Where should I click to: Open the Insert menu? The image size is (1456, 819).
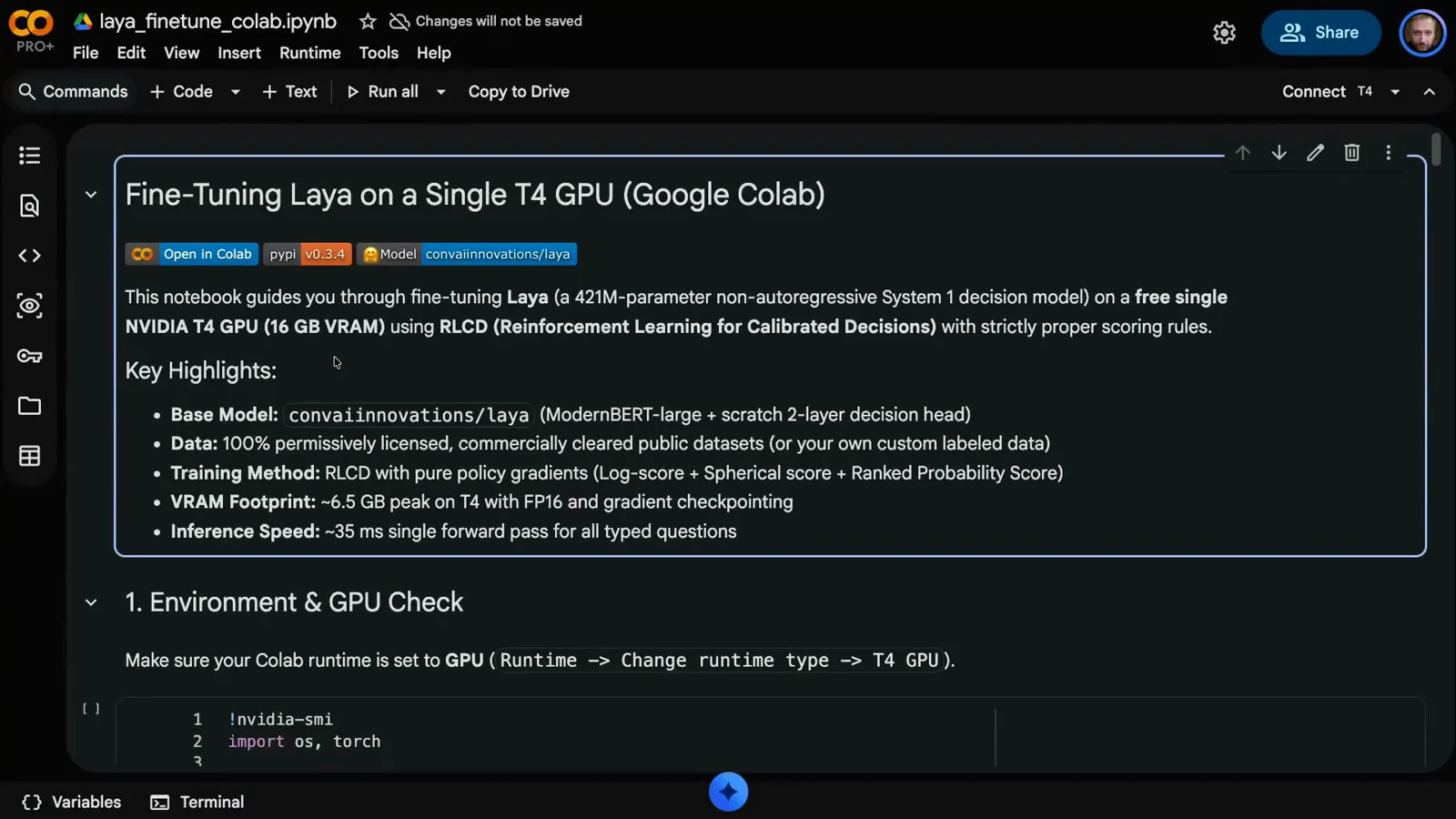point(239,53)
